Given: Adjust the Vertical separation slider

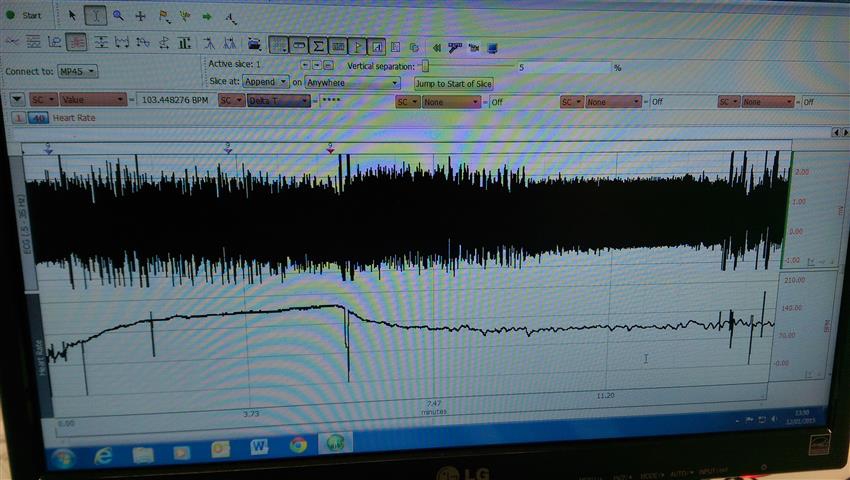Looking at the screenshot, I should (x=426, y=65).
